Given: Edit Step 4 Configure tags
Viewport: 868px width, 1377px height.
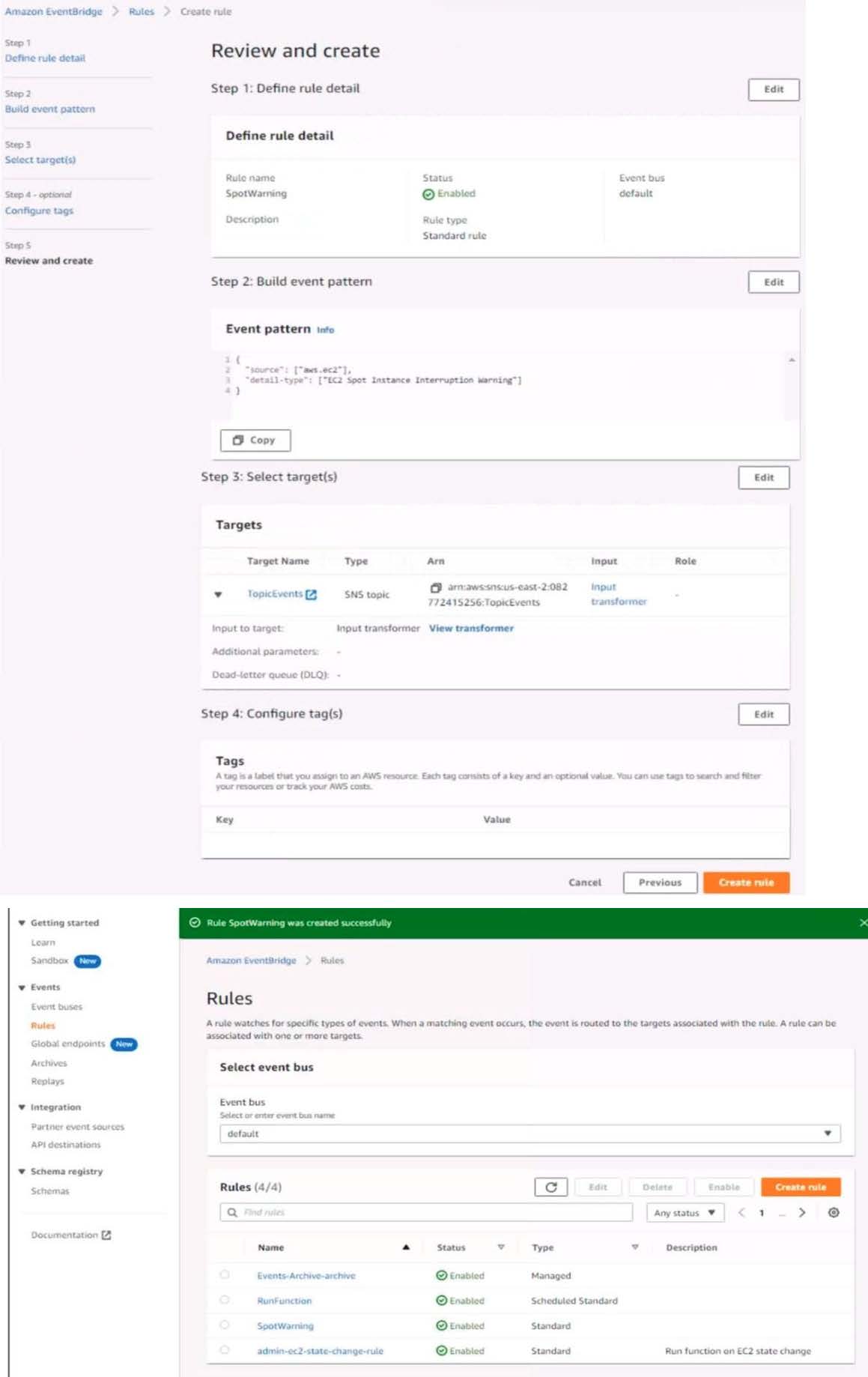Looking at the screenshot, I should point(764,714).
